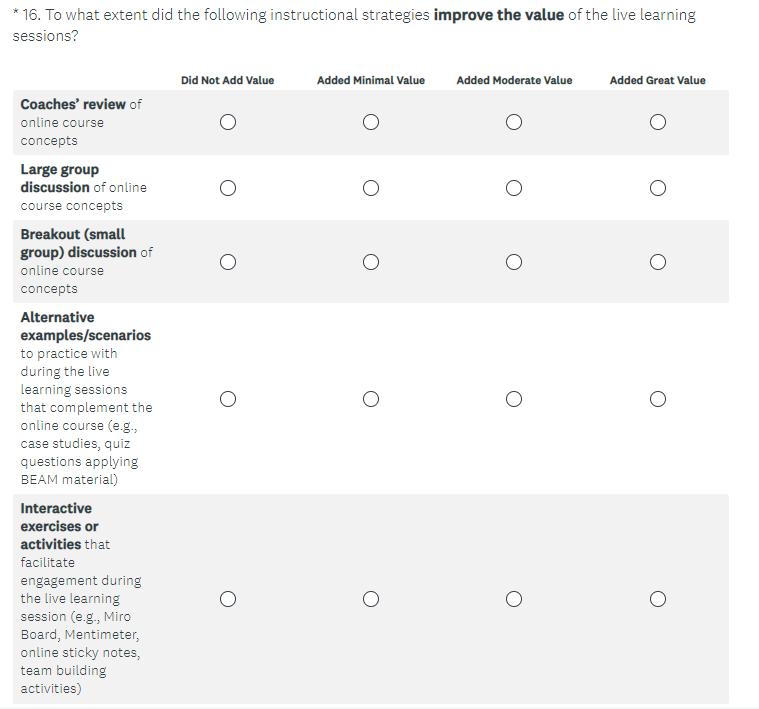Set Interactive exercises to 'Did Not Add Value'
The width and height of the screenshot is (759, 709).
click(x=228, y=599)
